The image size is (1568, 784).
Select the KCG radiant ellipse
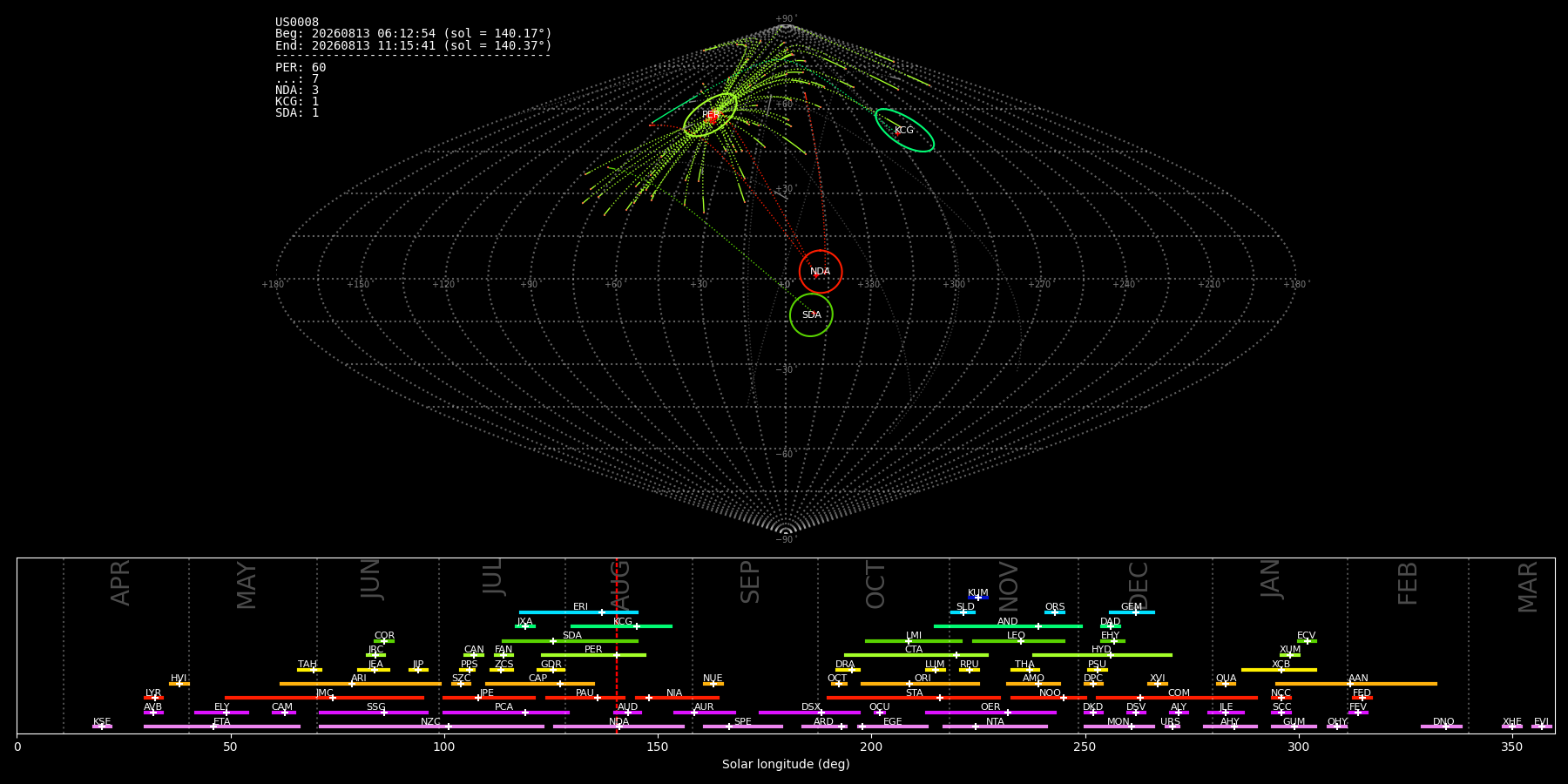point(904,131)
